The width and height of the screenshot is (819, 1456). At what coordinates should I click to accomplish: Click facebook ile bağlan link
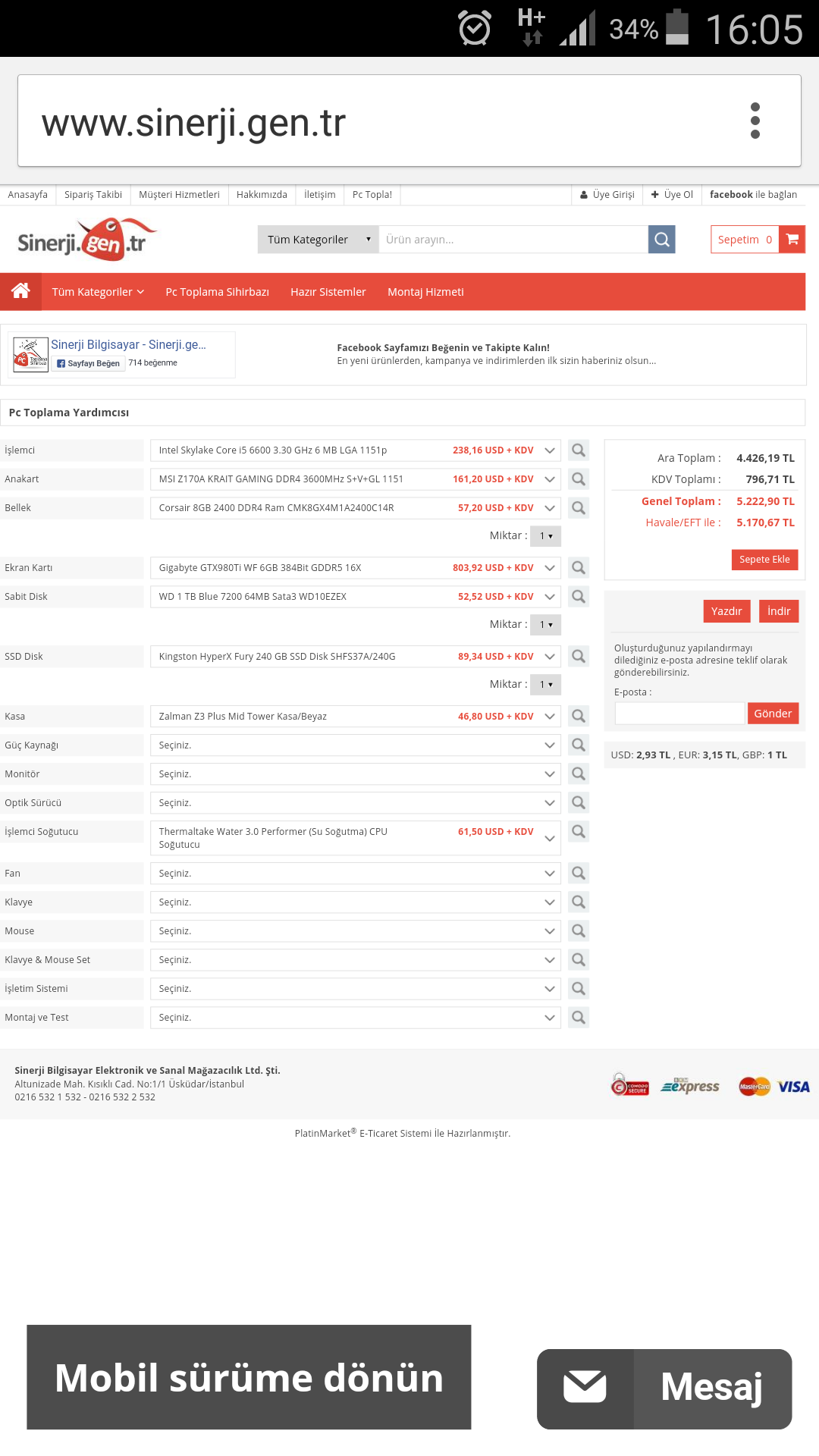tap(754, 195)
